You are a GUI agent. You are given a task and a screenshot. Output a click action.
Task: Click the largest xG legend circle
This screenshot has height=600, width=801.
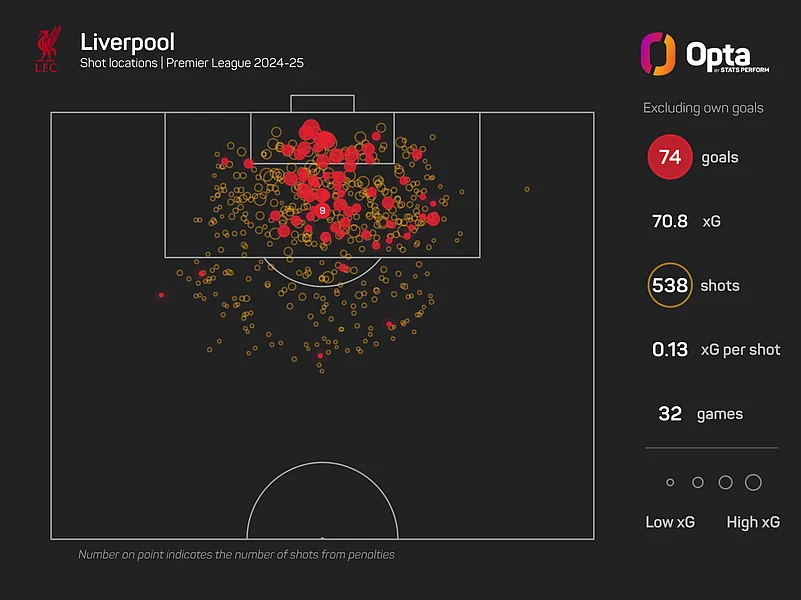click(x=753, y=482)
